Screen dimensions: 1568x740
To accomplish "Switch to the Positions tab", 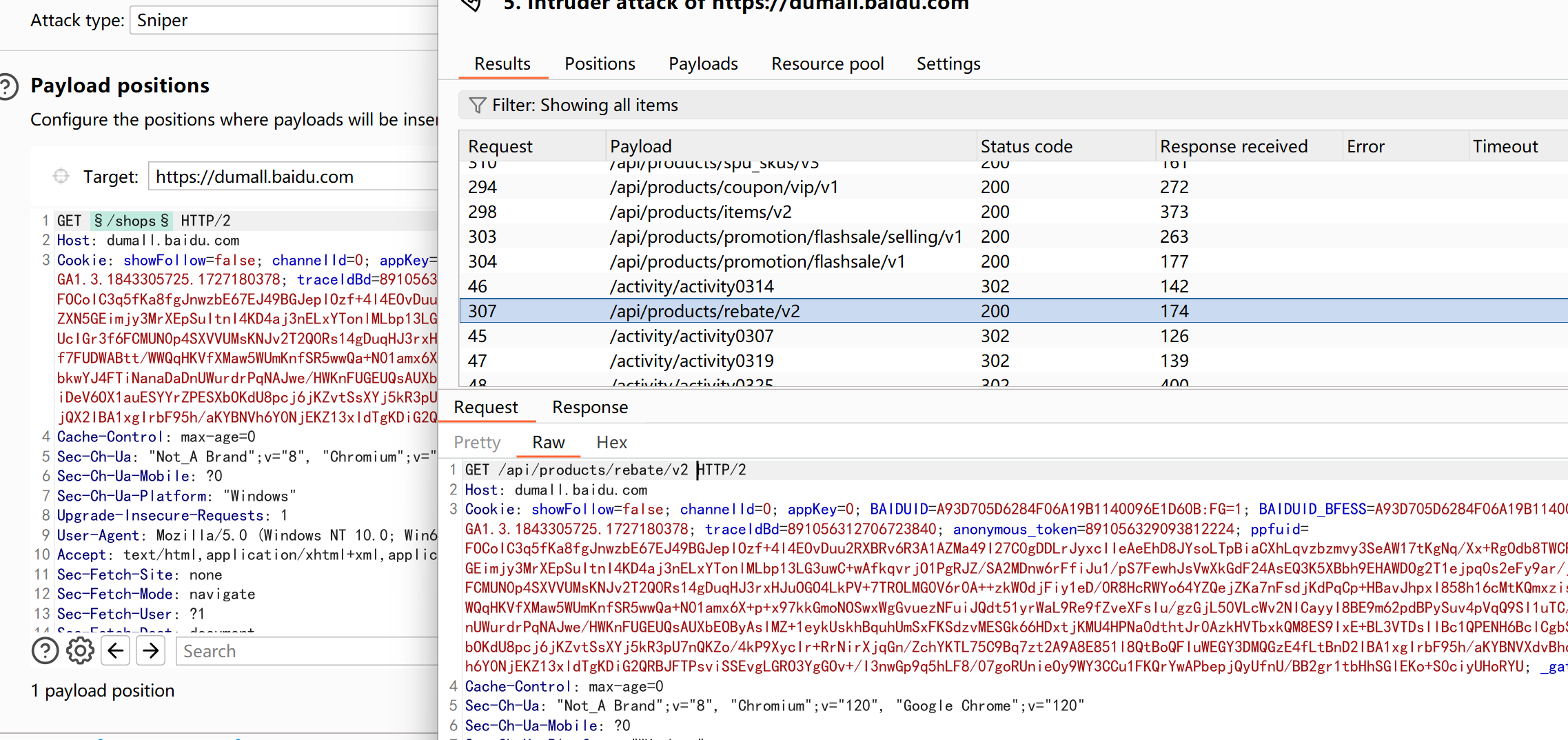I will tap(600, 63).
